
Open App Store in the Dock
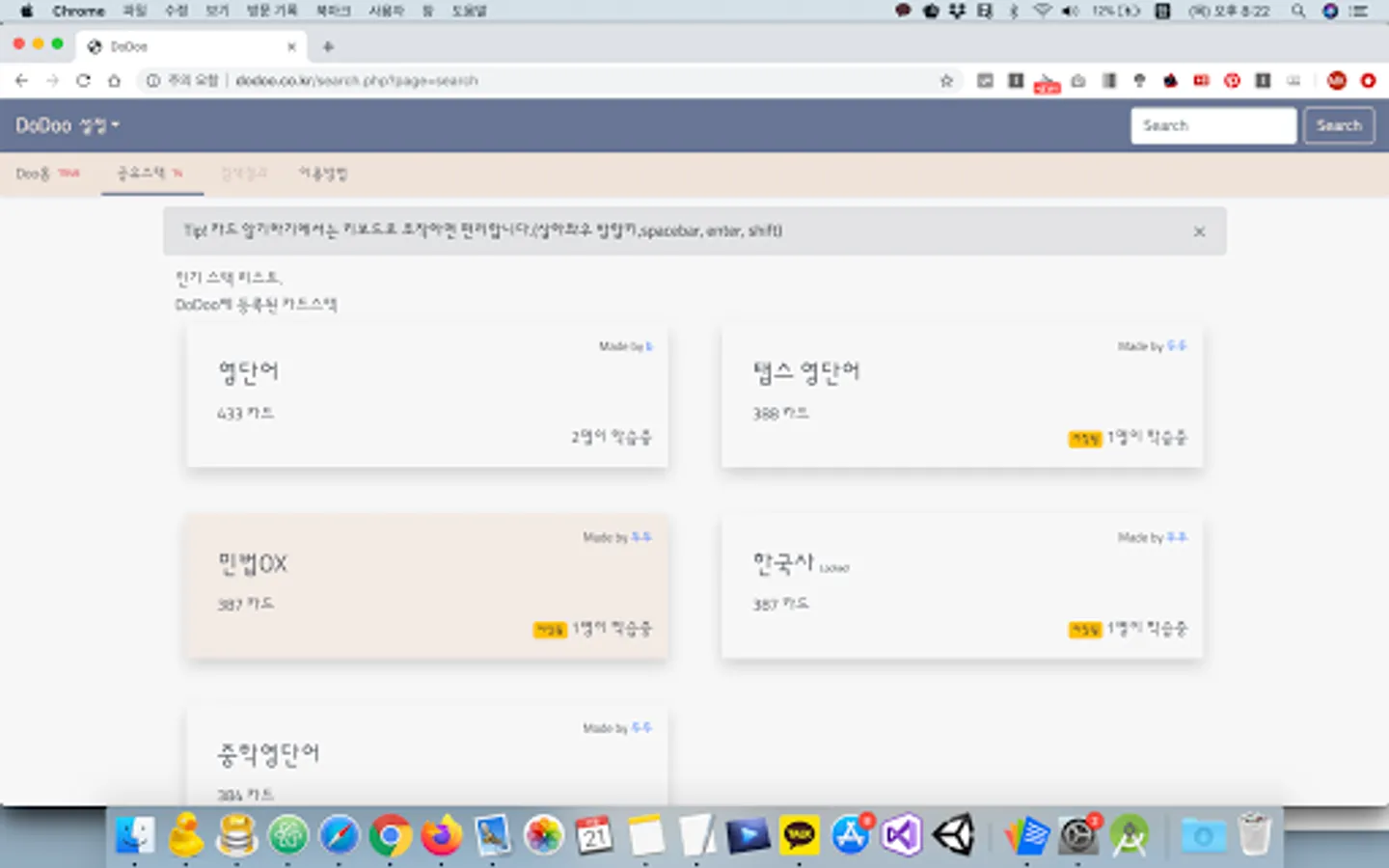850,835
